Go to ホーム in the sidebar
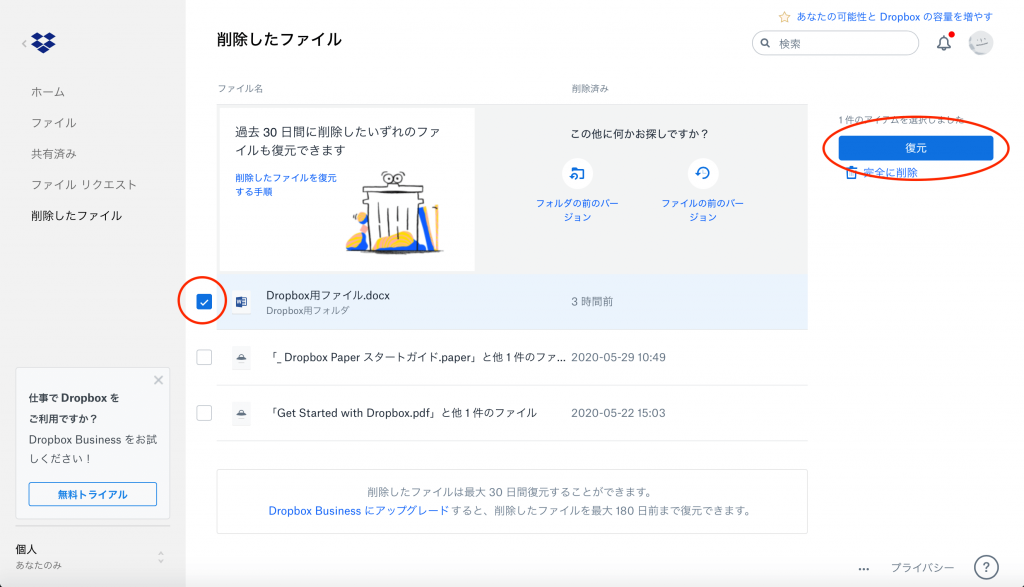 (x=48, y=92)
